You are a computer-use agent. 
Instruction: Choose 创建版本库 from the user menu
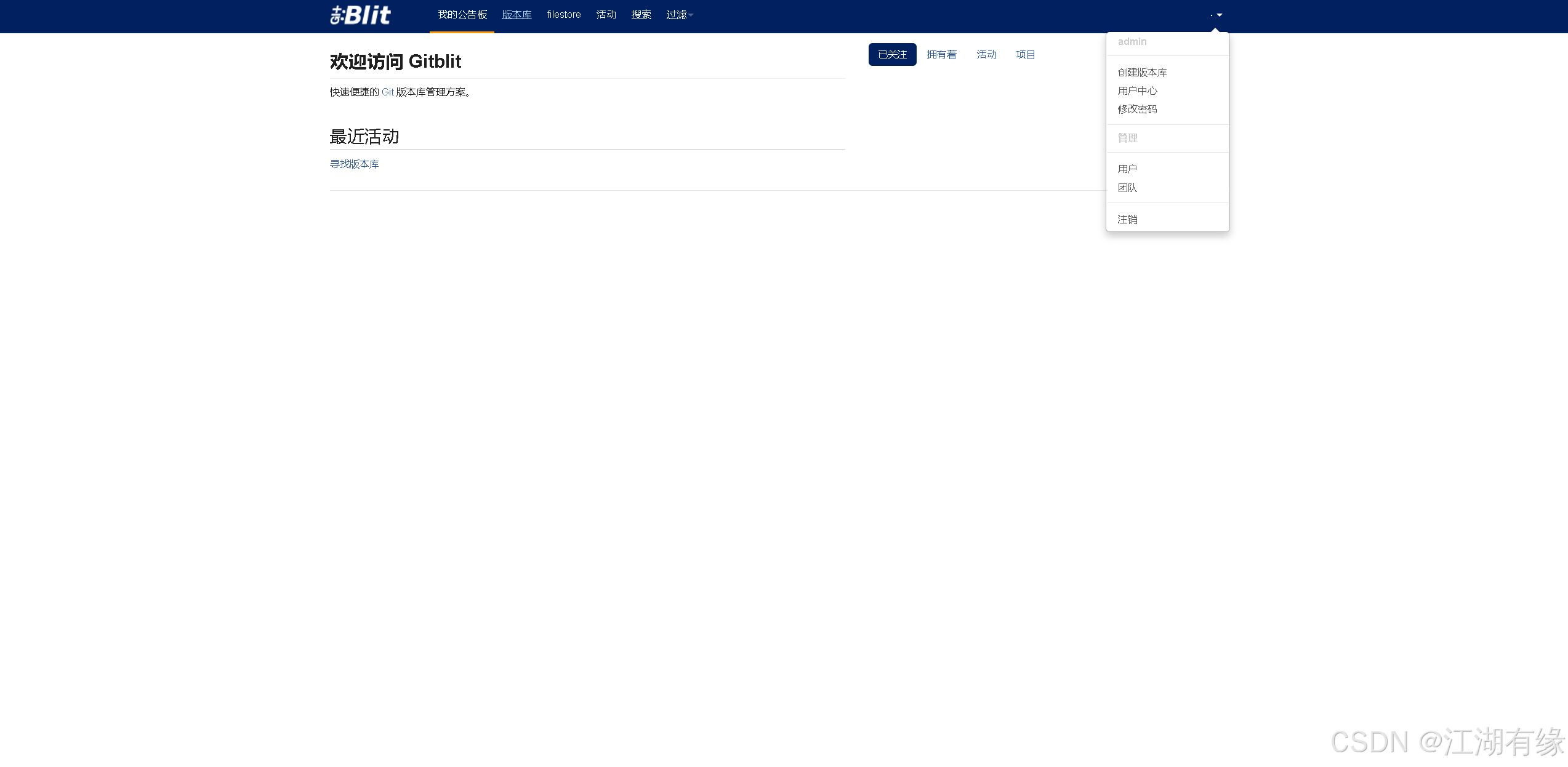(1142, 73)
